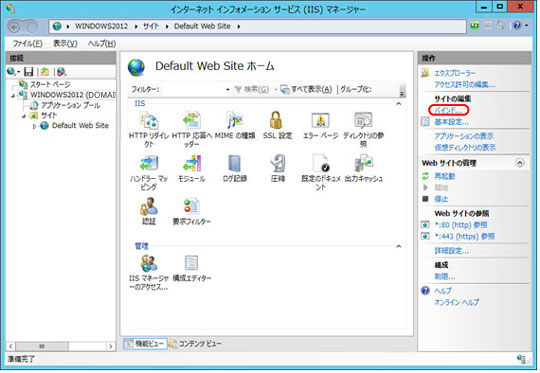Open the MIME の種類 feature icon
540x373 pixels.
point(235,121)
